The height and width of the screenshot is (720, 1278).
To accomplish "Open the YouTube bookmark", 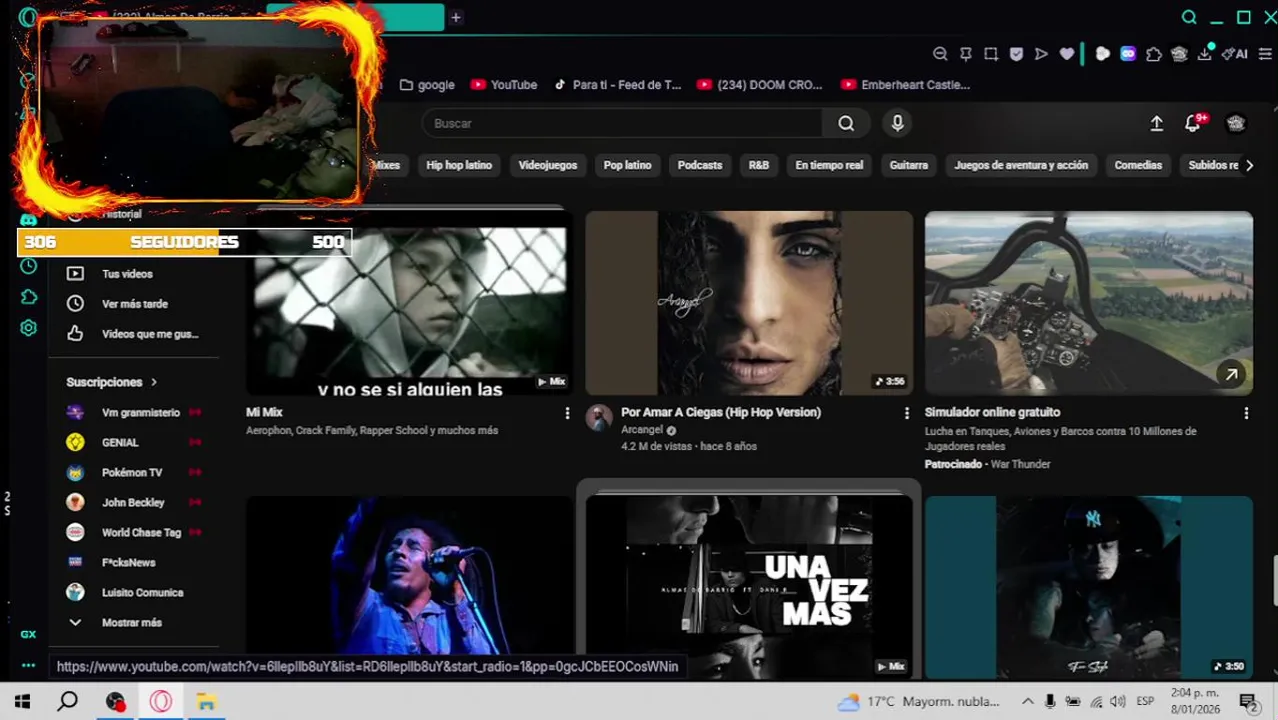I will click(x=504, y=85).
